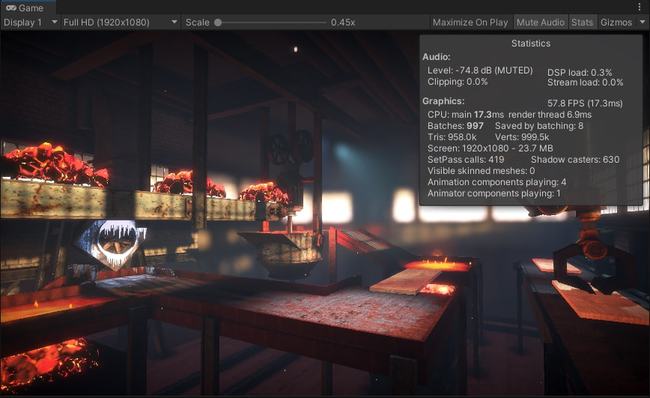Click the glowing coal pile on the upper-left shelf

(57, 165)
